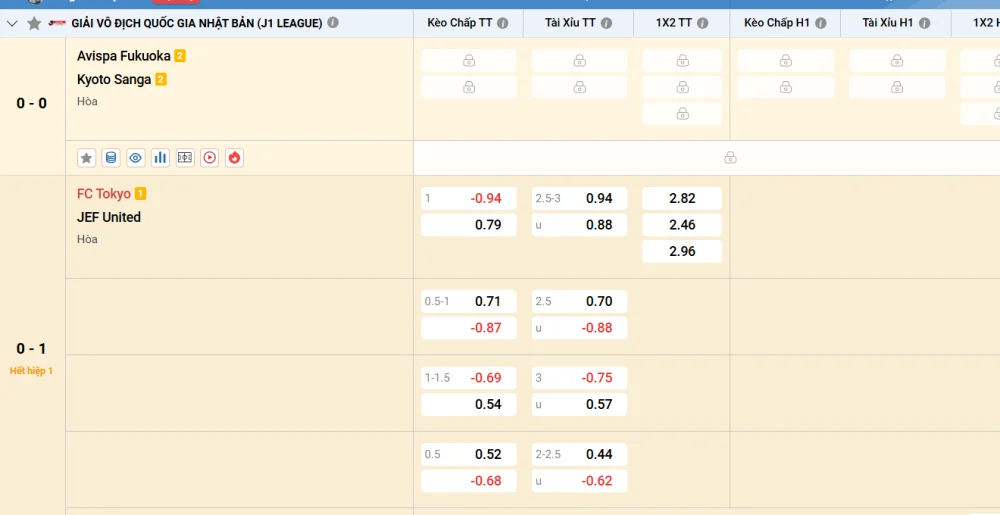Open hot flame icon for Avispa match

234,158
